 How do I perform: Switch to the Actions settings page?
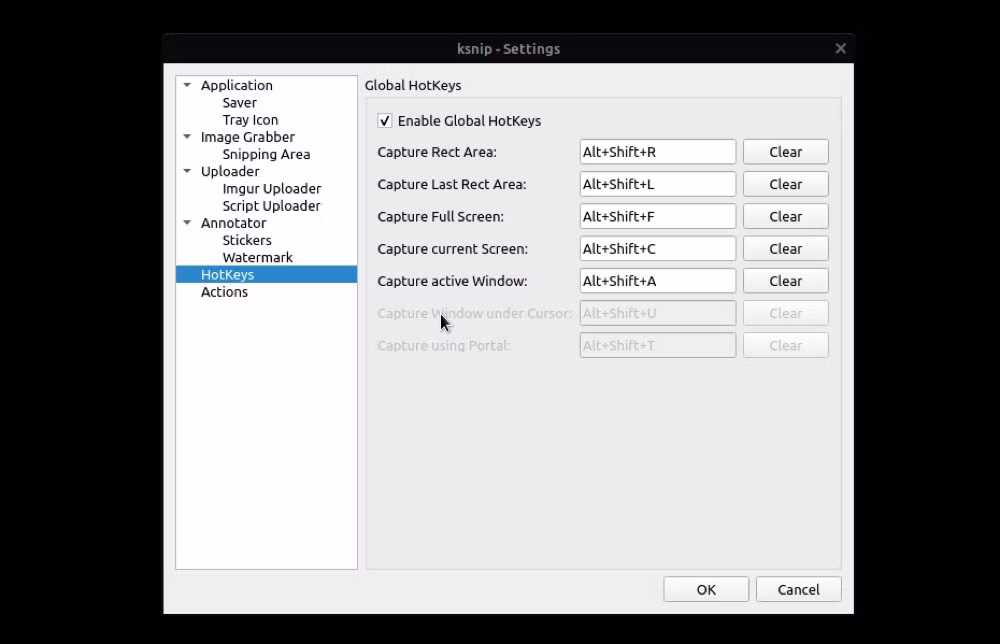click(224, 292)
